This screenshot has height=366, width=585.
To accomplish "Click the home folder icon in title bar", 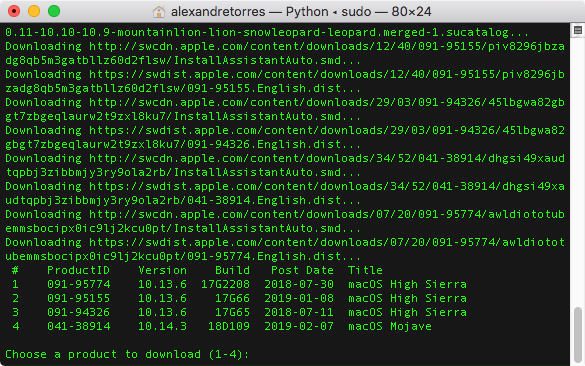I will point(159,12).
